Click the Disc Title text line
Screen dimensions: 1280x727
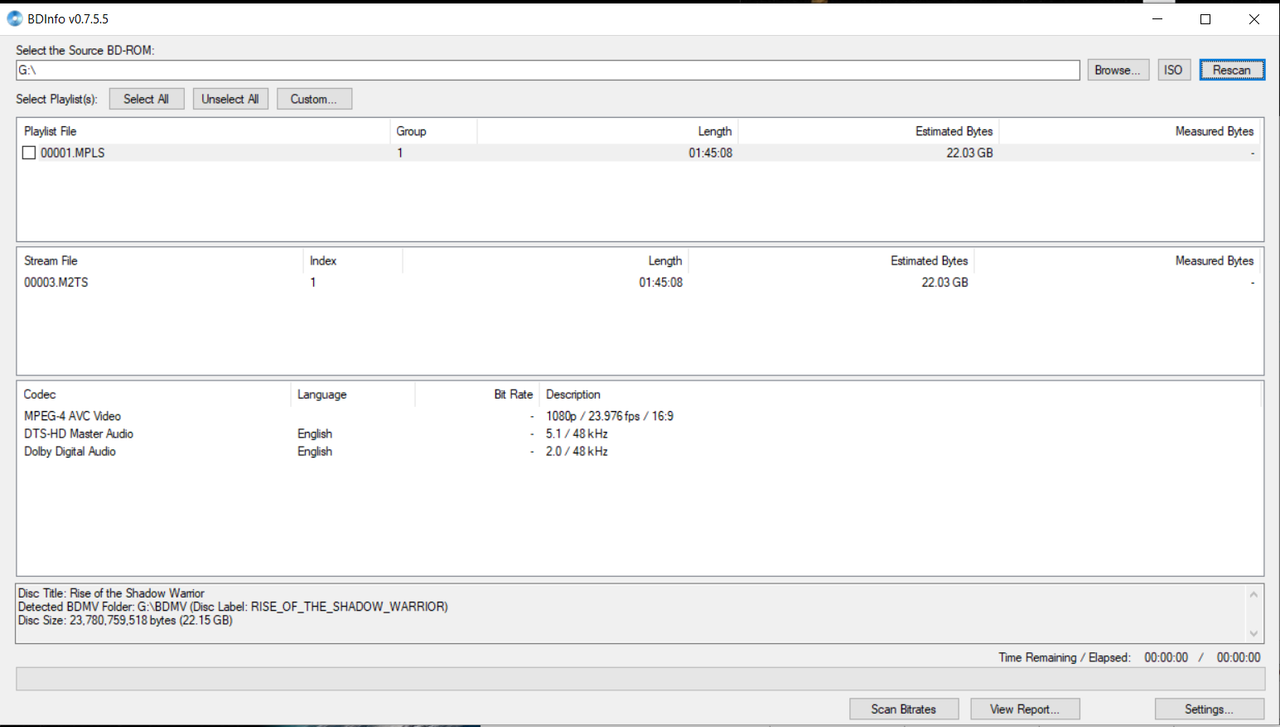pyautogui.click(x=111, y=593)
